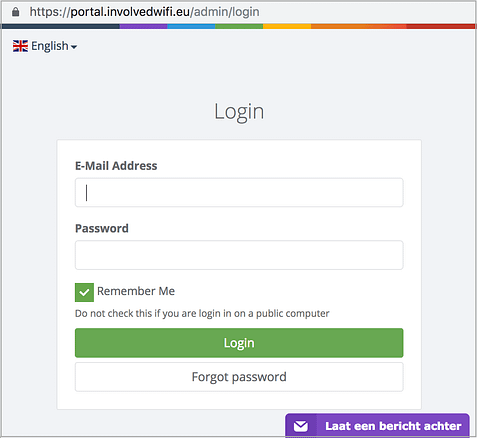
Task: Click the envelope icon in the purple widget
Action: pyautogui.click(x=301, y=426)
